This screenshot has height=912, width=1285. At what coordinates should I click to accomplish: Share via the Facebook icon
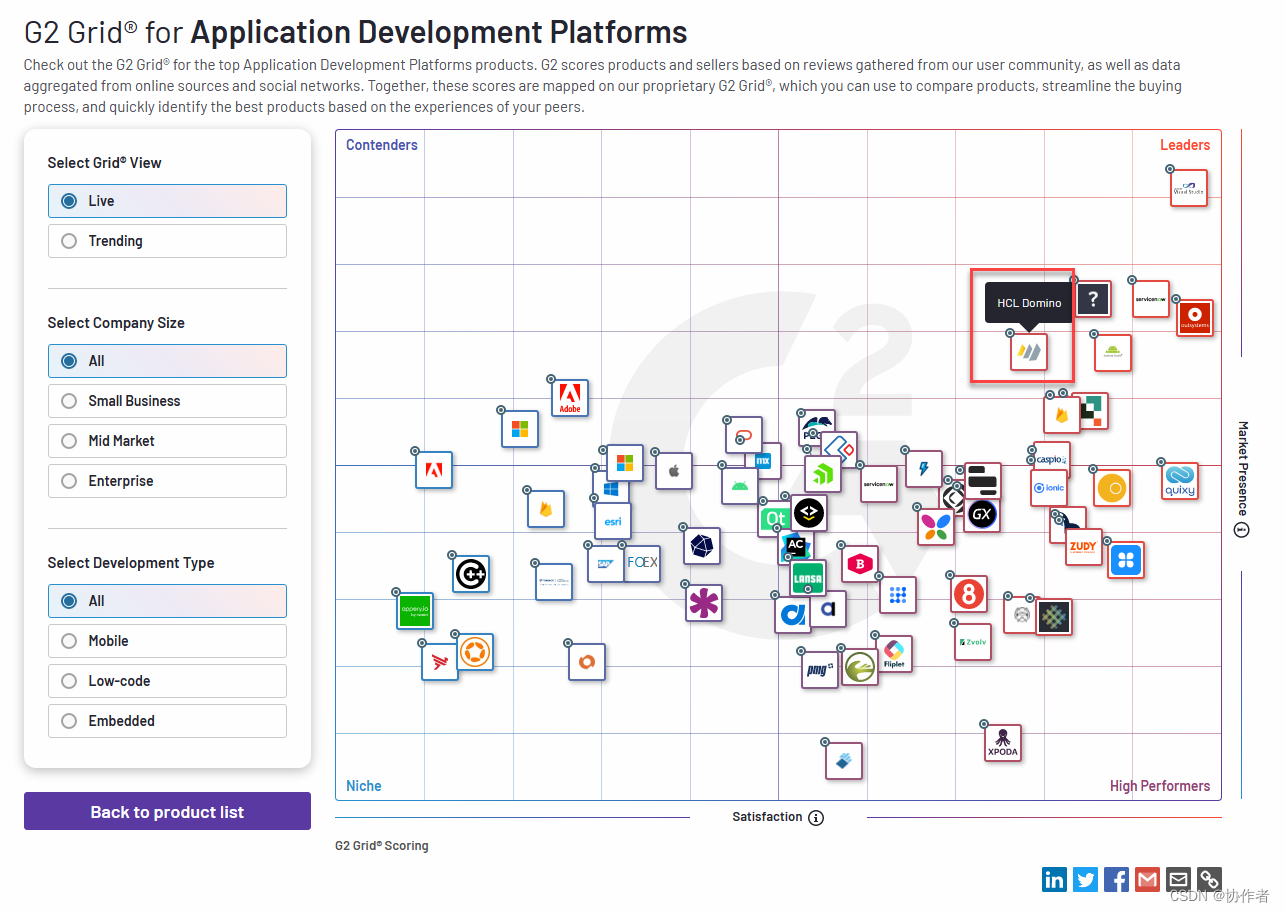click(x=1116, y=879)
